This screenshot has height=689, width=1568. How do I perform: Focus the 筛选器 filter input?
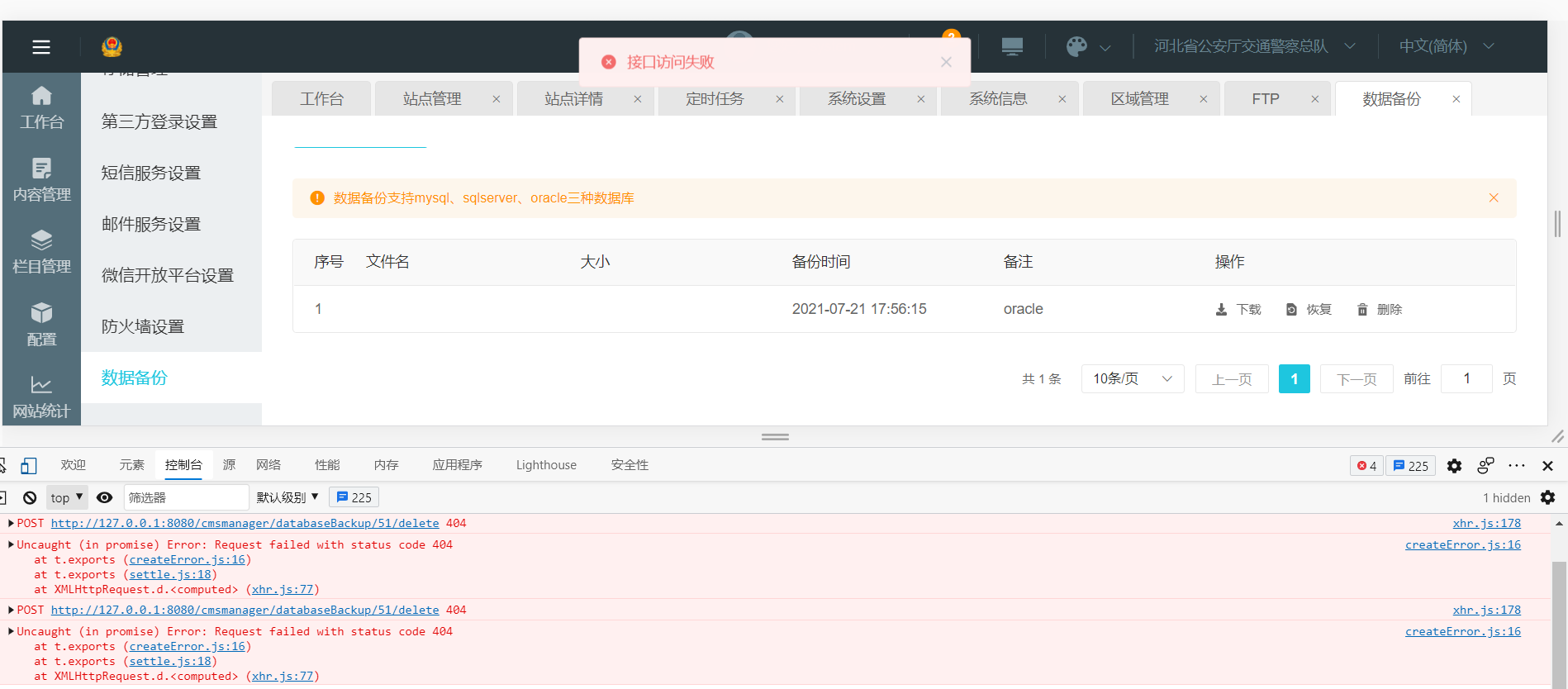pos(186,497)
